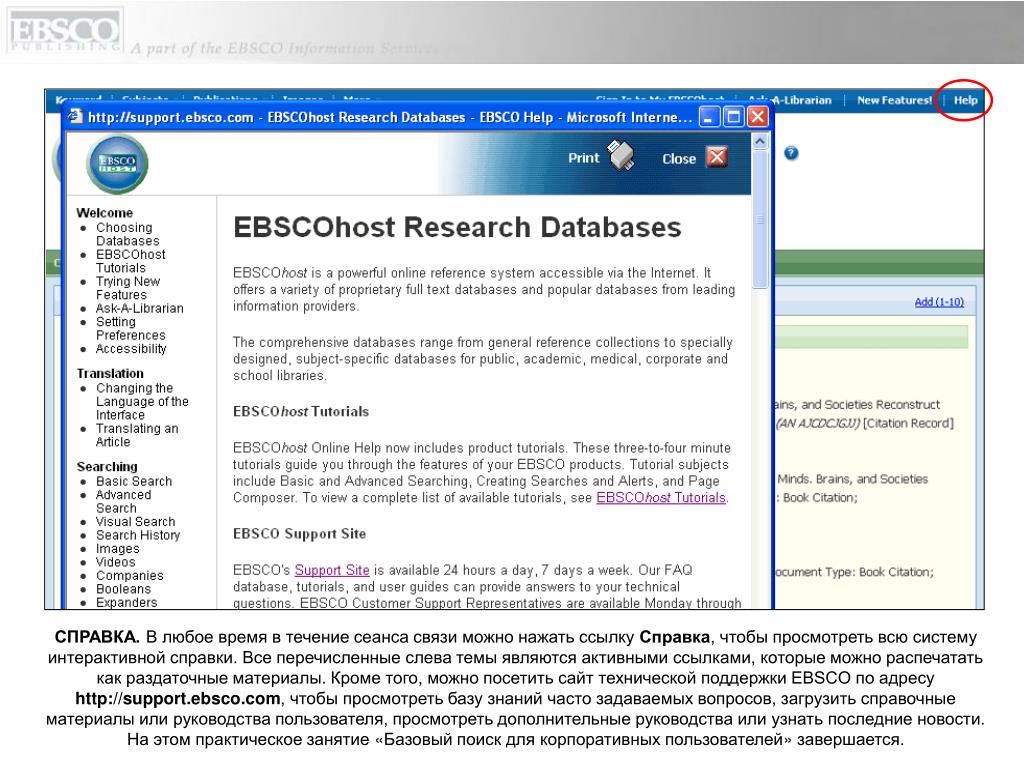Click the Print text label
This screenshot has width=1024, height=768.
coord(583,158)
